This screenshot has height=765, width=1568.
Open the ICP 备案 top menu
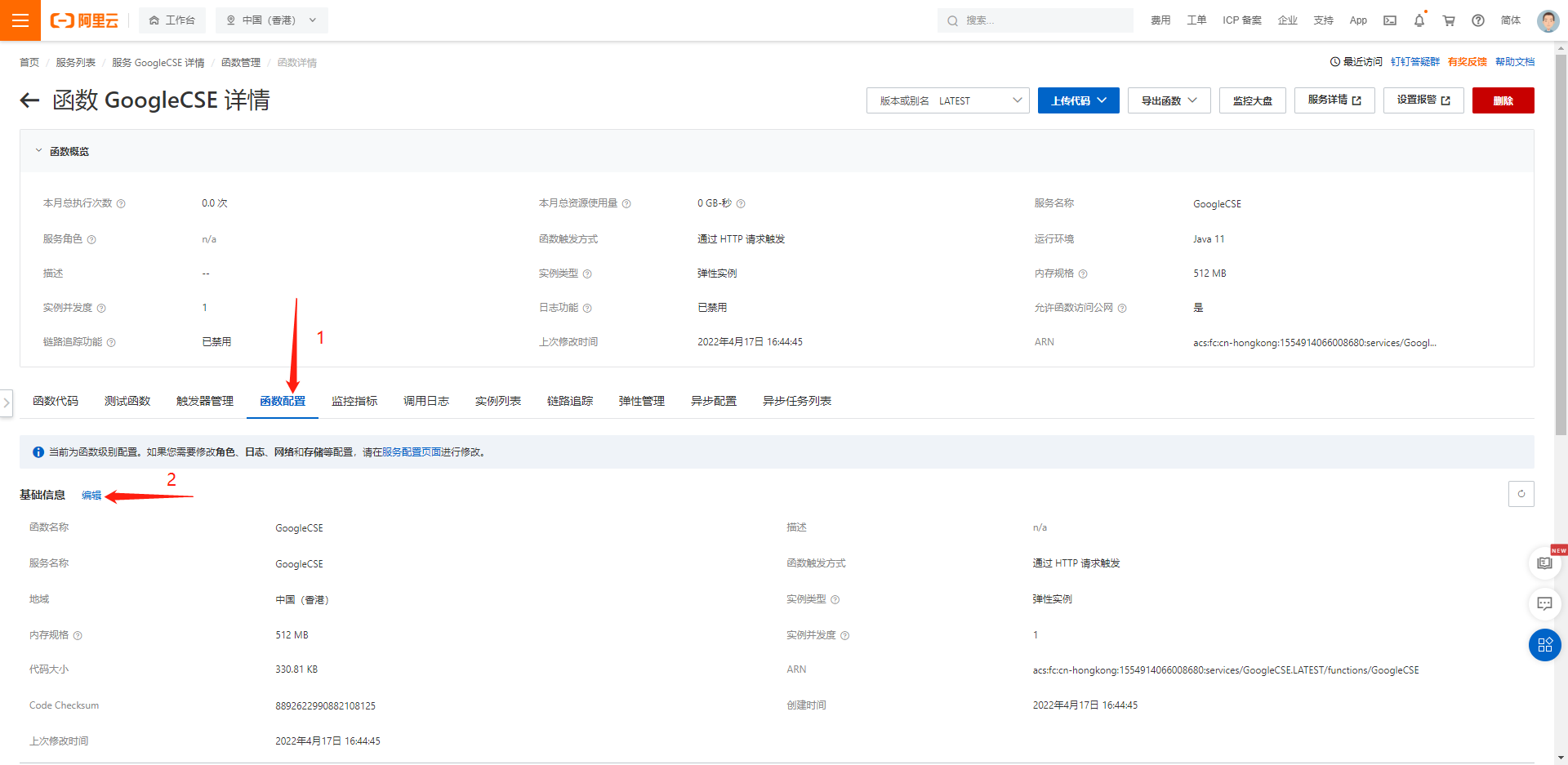click(x=1242, y=20)
